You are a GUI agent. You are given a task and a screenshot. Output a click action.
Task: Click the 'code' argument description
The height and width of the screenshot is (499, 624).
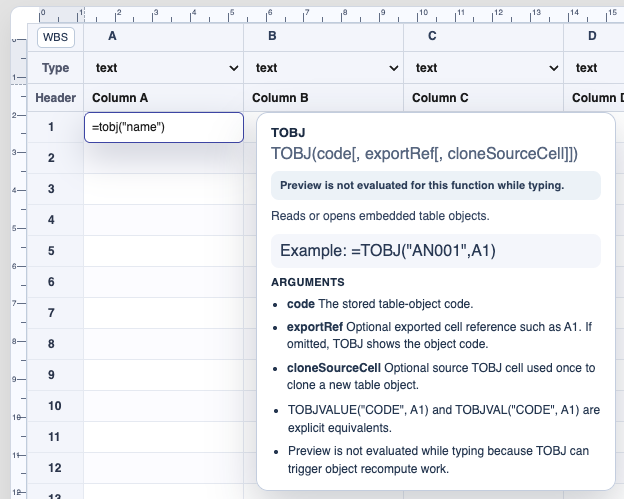pyautogui.click(x=380, y=304)
